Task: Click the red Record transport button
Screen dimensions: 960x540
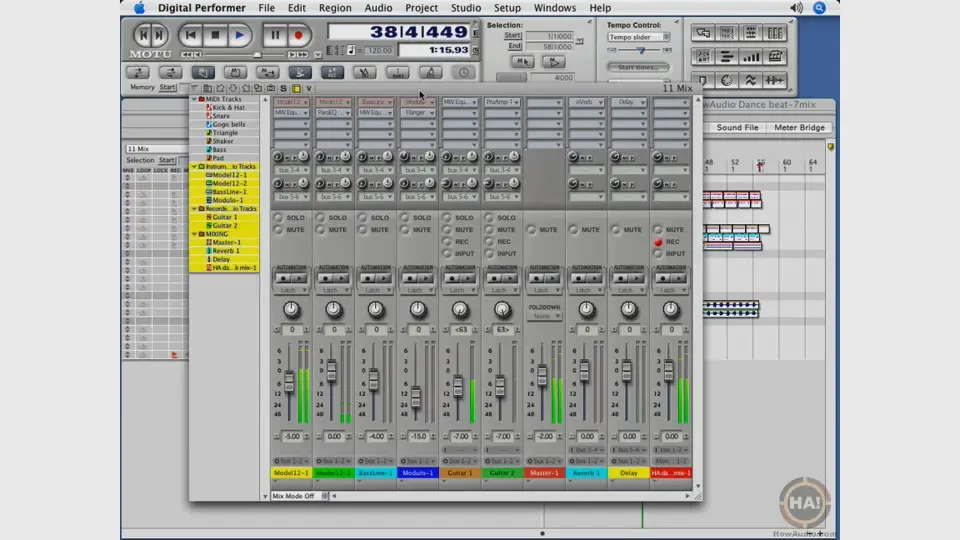Action: click(x=298, y=36)
